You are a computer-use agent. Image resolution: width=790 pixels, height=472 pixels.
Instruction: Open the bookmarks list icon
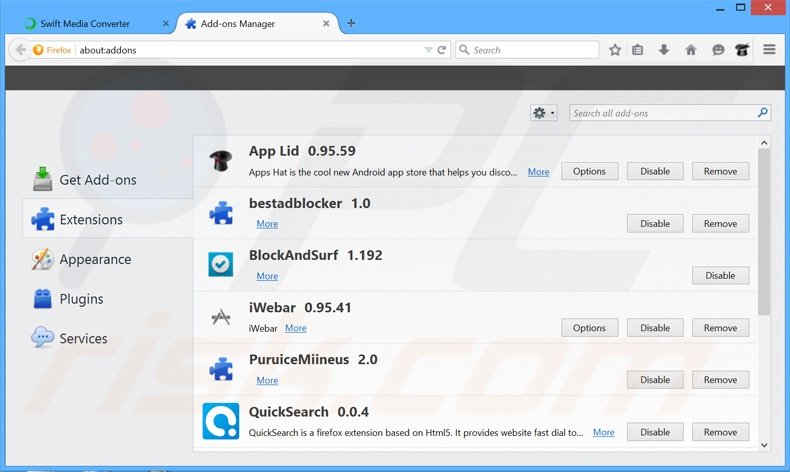click(638, 50)
